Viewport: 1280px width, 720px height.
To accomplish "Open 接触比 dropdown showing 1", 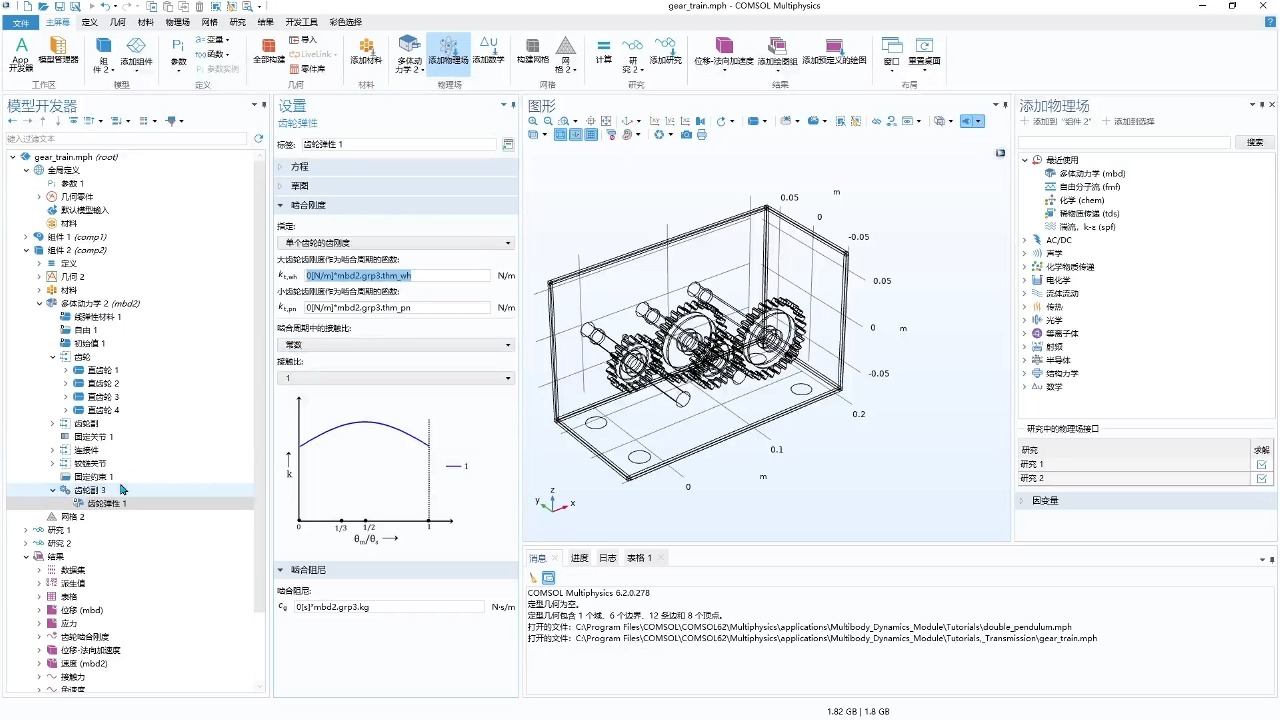I will point(396,378).
